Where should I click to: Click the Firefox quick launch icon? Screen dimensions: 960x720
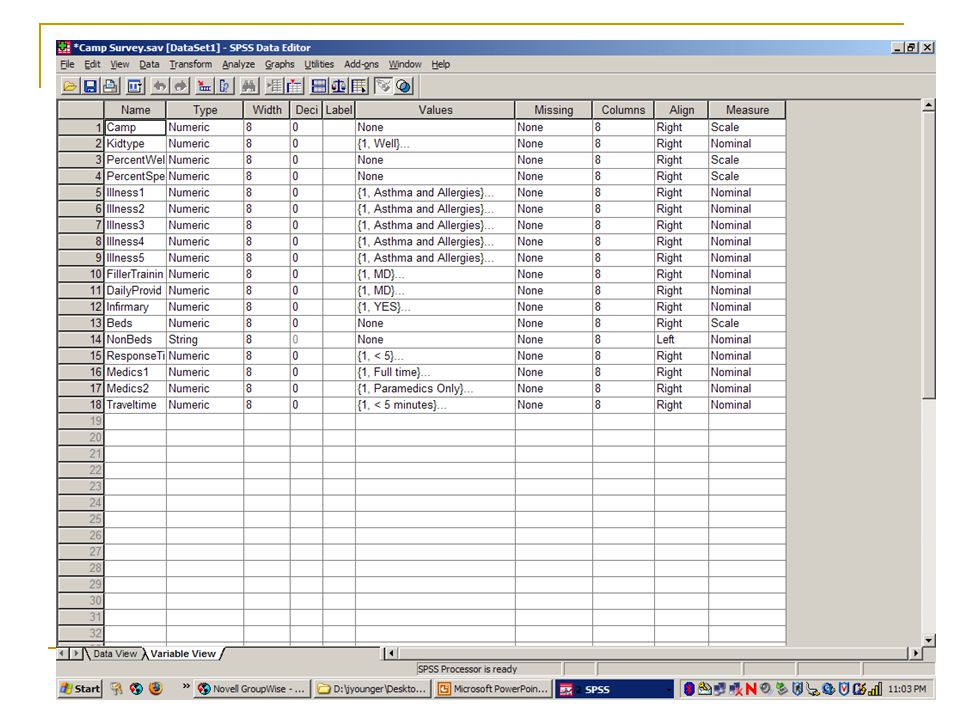click(156, 688)
